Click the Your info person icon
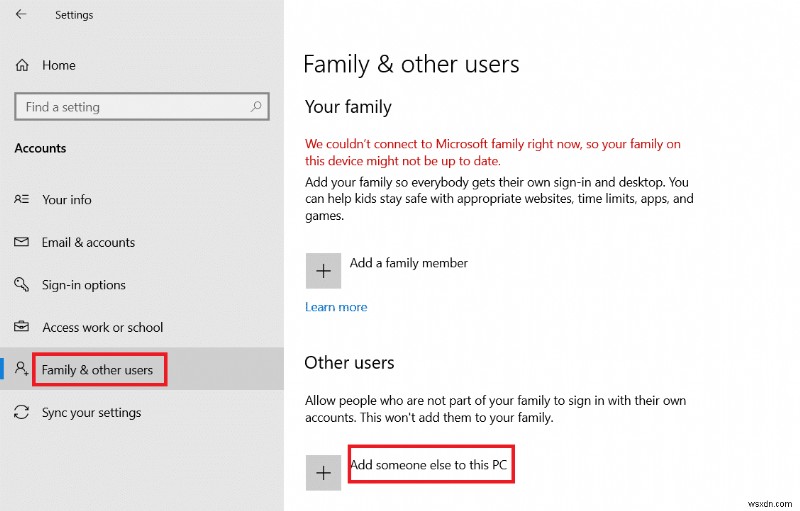800x511 pixels. [22, 200]
